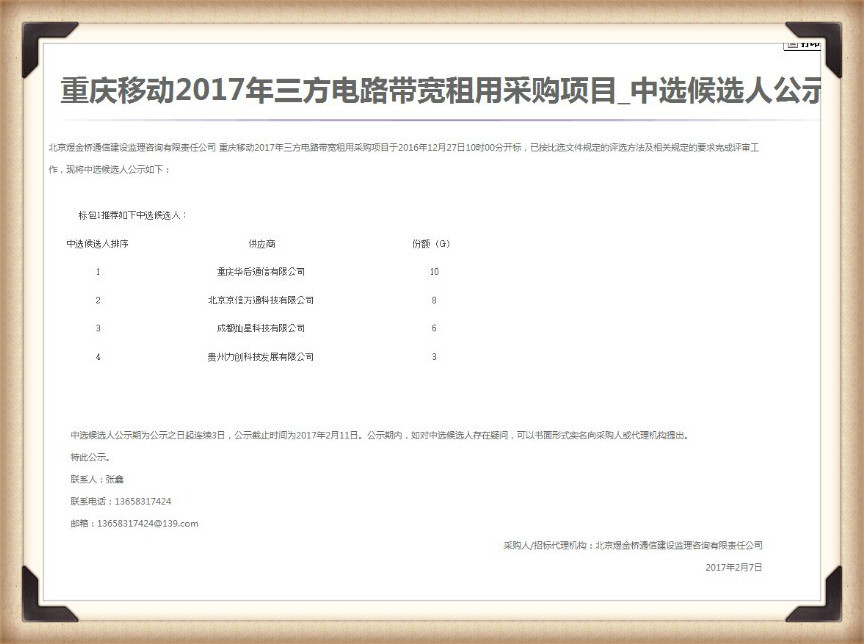Click rank number 4 in ranking column
Image resolution: width=864 pixels, height=644 pixels.
coord(98,357)
